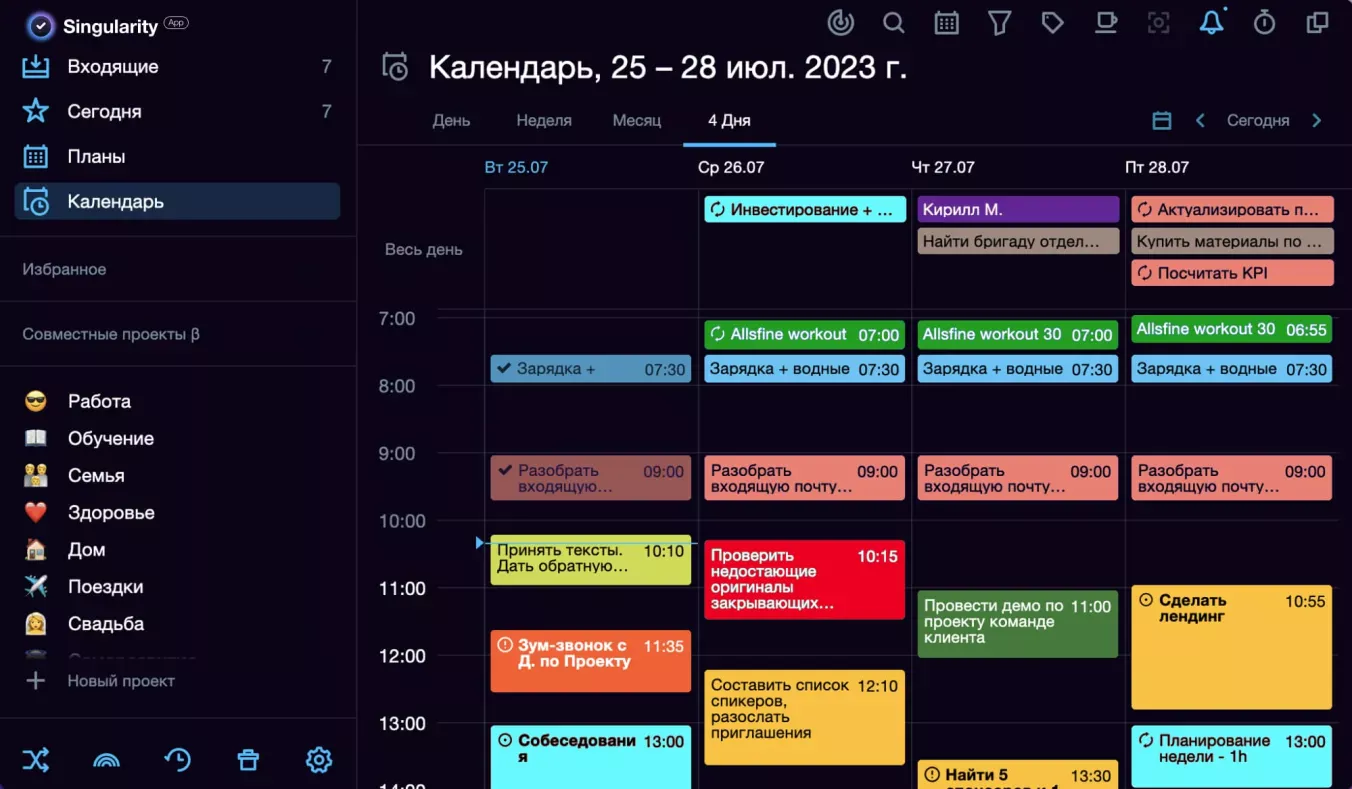This screenshot has height=789, width=1352.
Task: Select the Вт 25.07 day header
Action: click(516, 167)
